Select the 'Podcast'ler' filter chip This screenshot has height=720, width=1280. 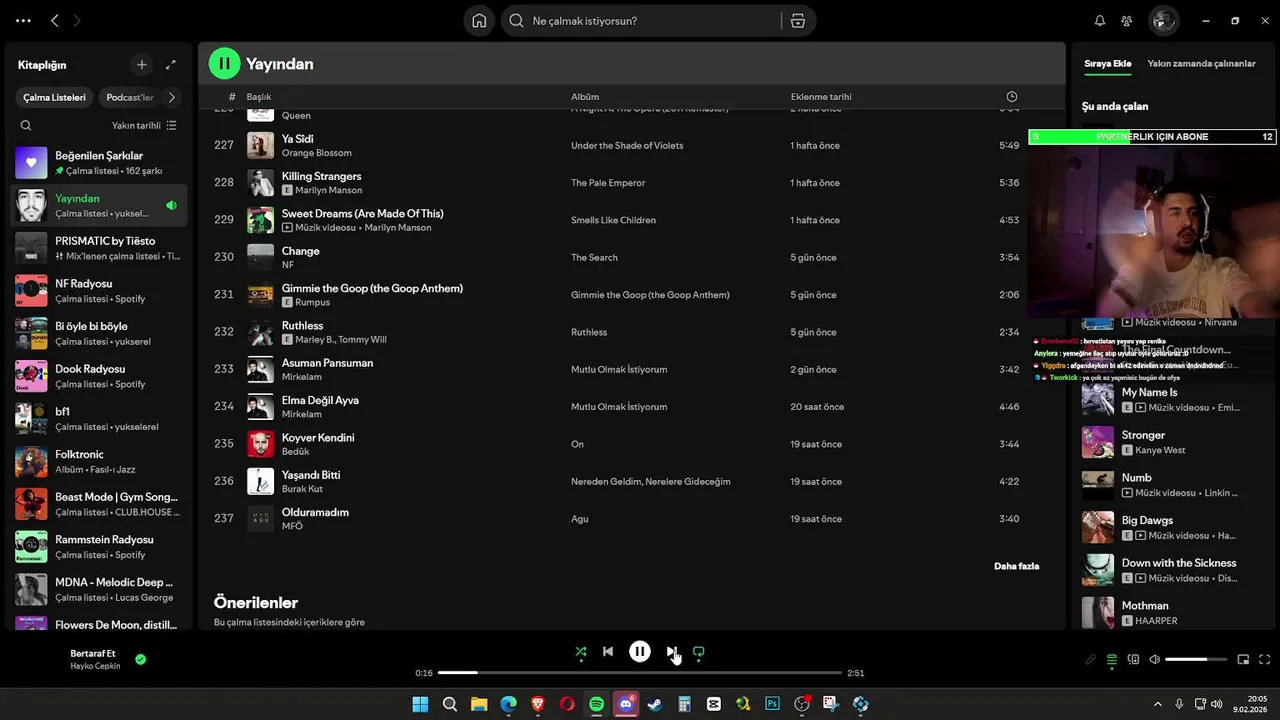130,98
